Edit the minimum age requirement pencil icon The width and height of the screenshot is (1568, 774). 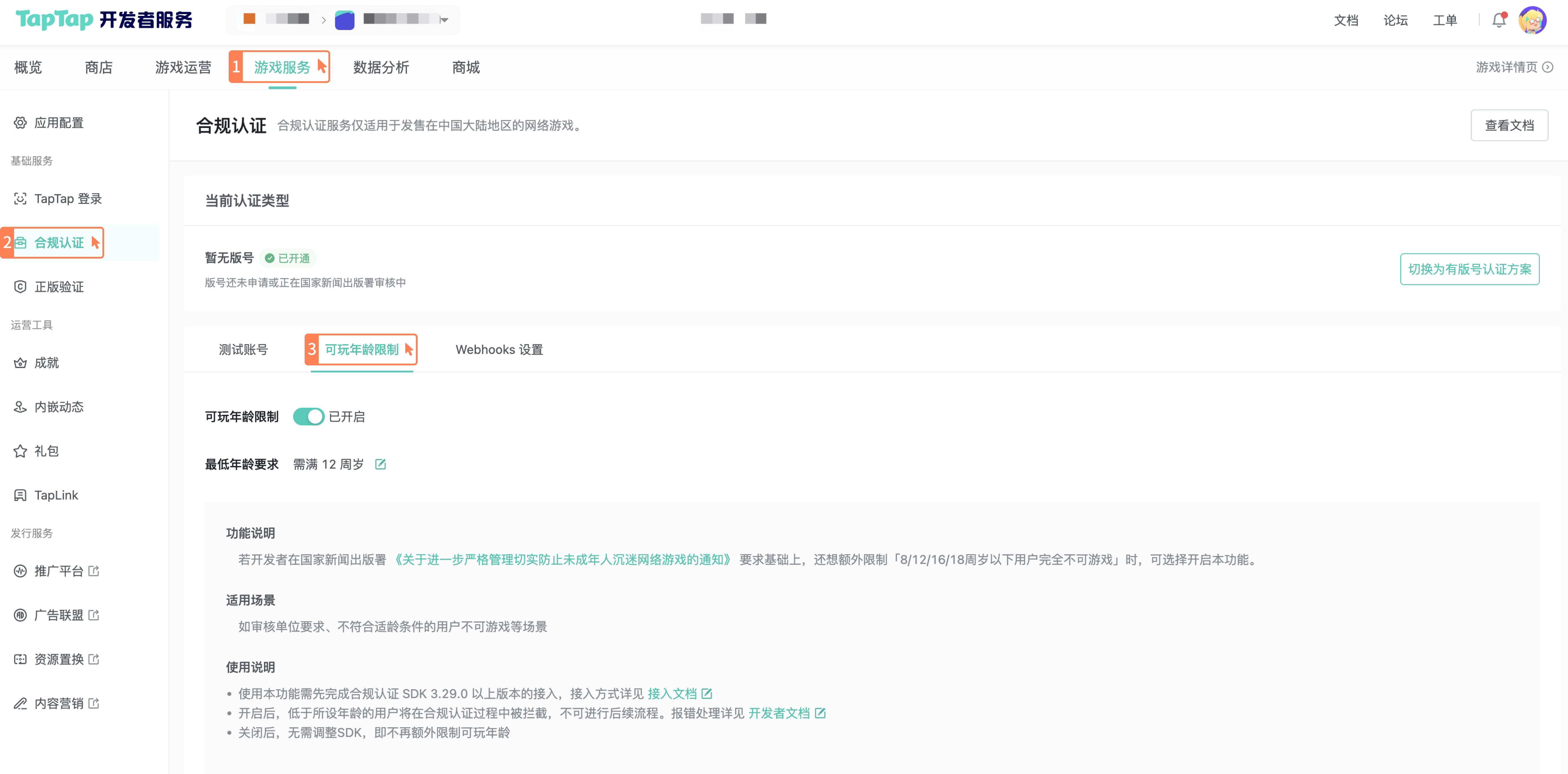[381, 464]
